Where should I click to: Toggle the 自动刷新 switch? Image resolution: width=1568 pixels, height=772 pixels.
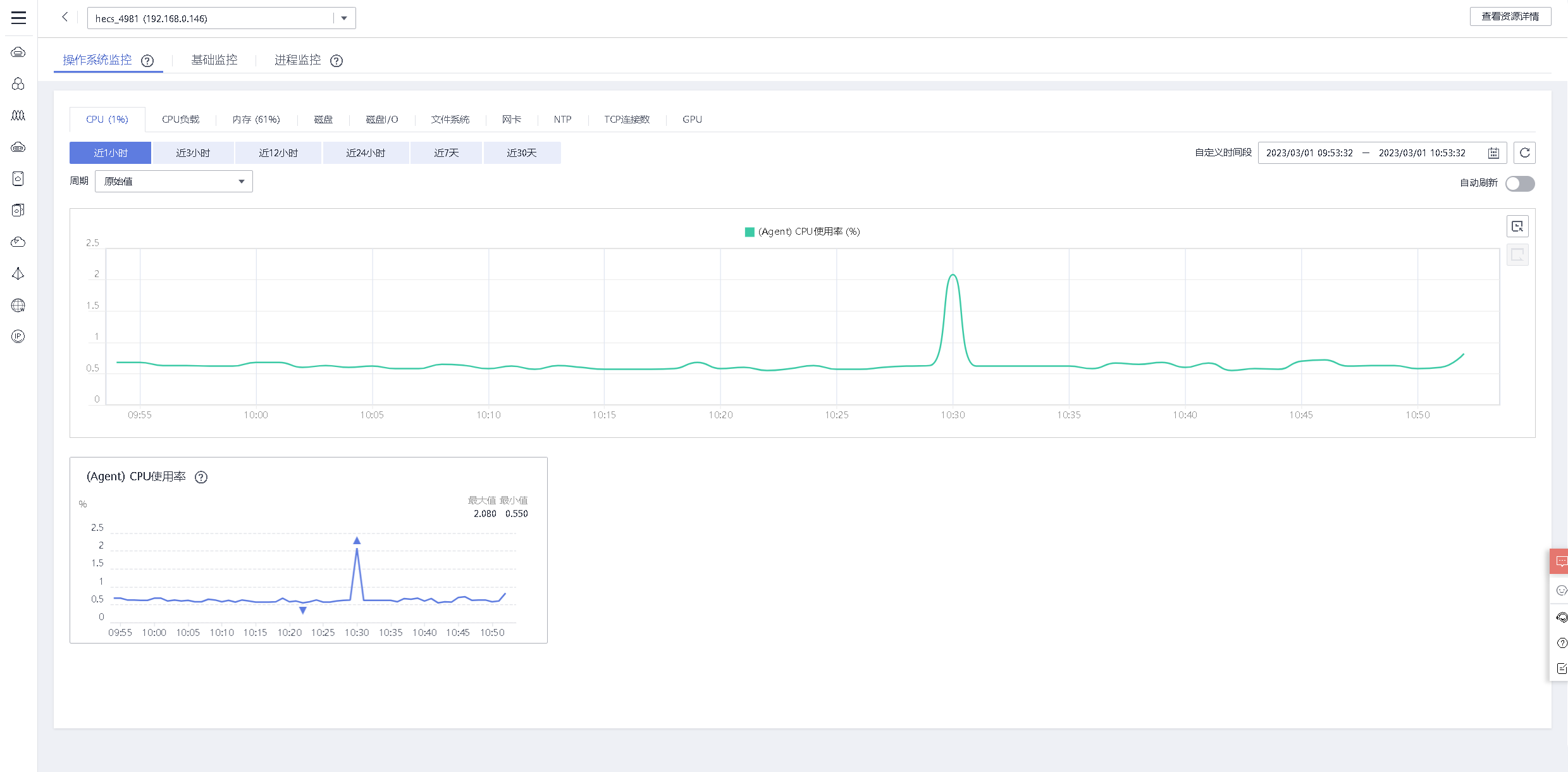pos(1519,184)
